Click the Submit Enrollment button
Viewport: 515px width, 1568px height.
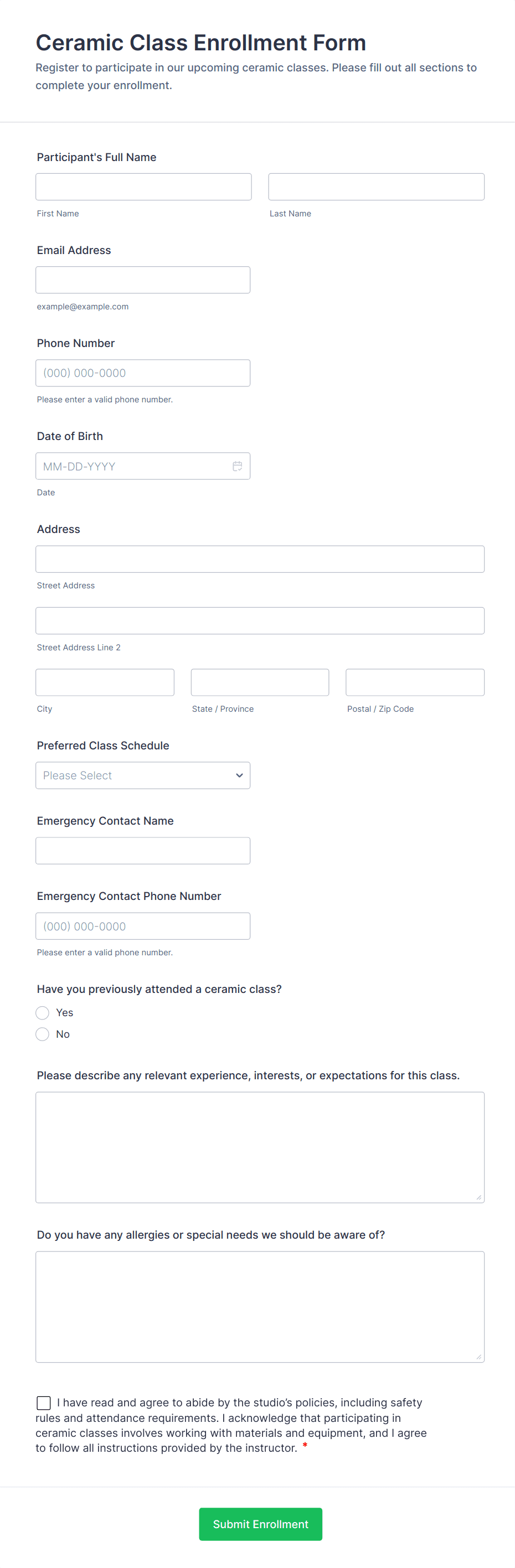point(260,1524)
